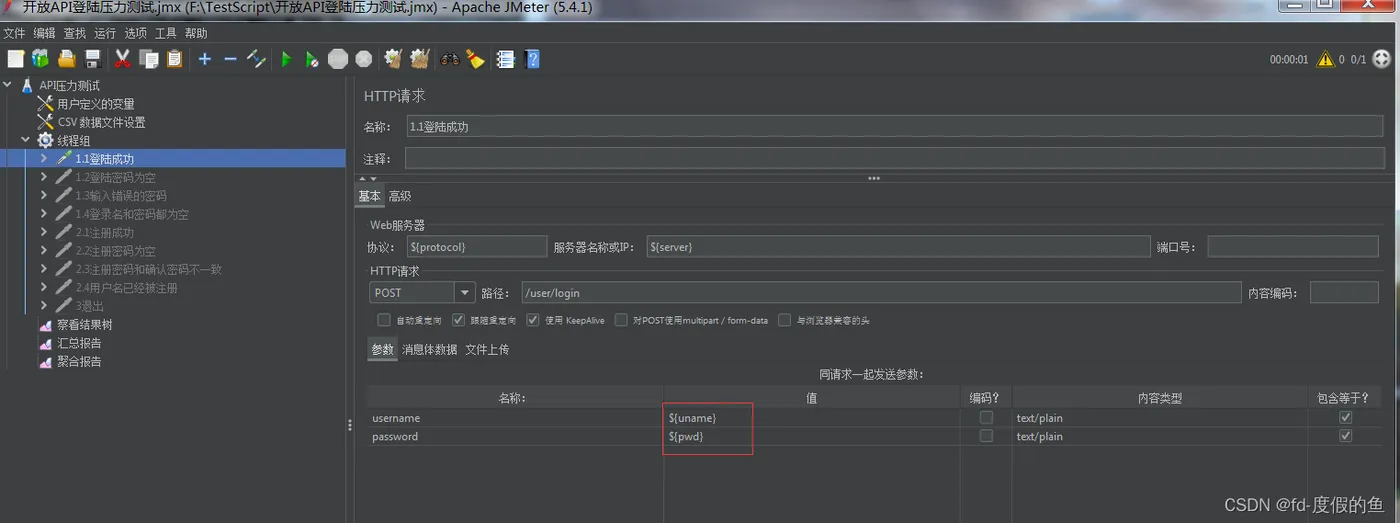
Task: Click the Copy toolbar icon
Action: pos(149,59)
